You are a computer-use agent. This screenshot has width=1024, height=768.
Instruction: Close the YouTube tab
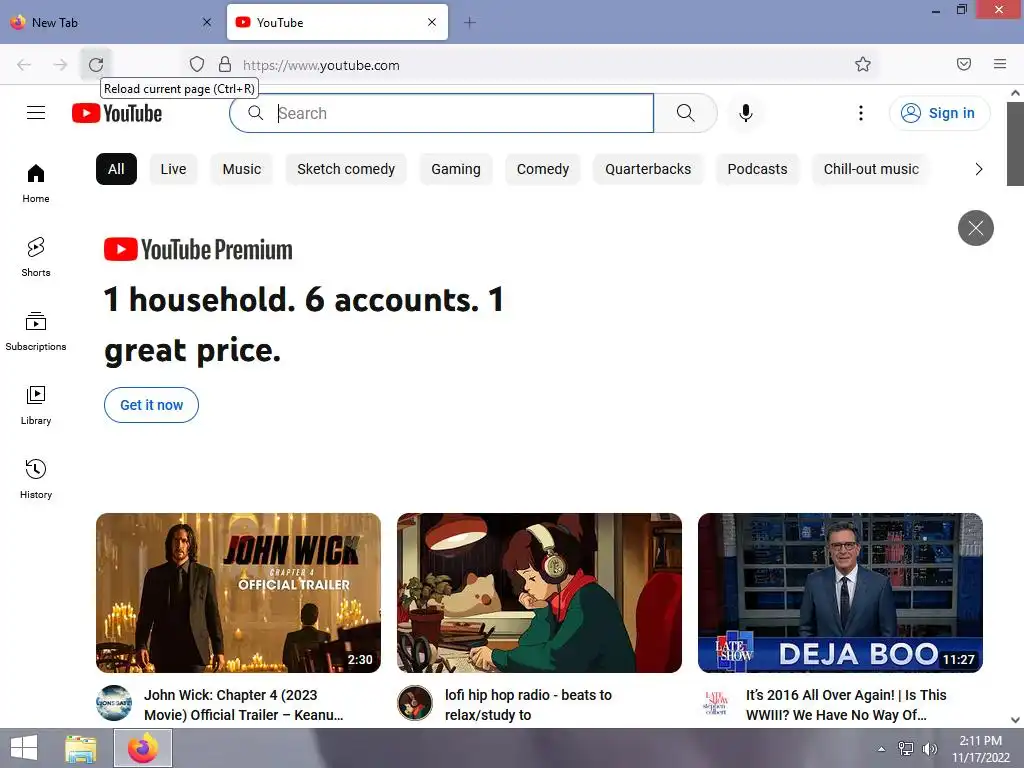click(x=432, y=22)
